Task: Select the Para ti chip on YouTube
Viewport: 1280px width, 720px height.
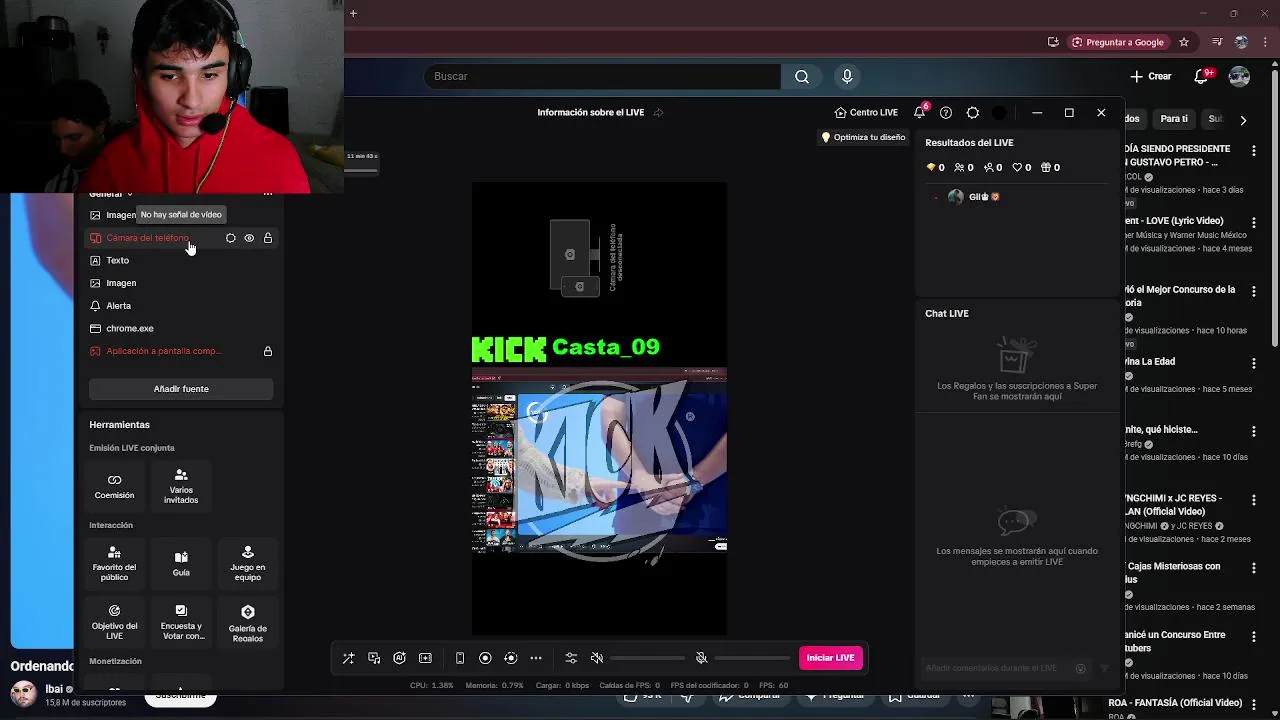Action: pyautogui.click(x=1174, y=119)
